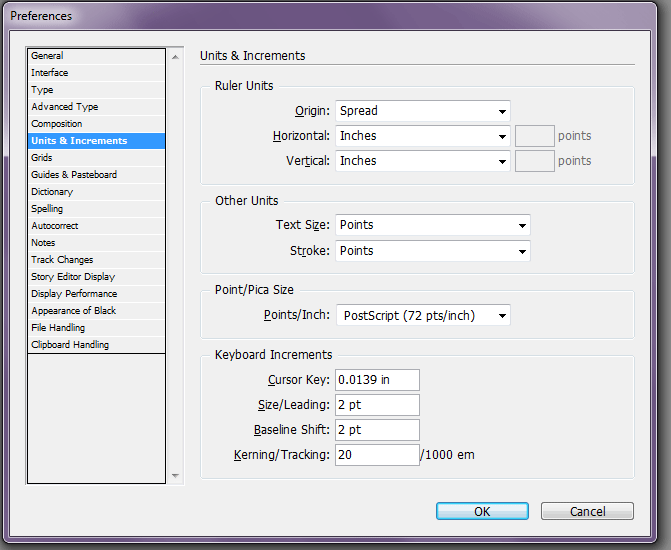
Task: Dismiss the dialog with Cancel
Action: point(587,511)
